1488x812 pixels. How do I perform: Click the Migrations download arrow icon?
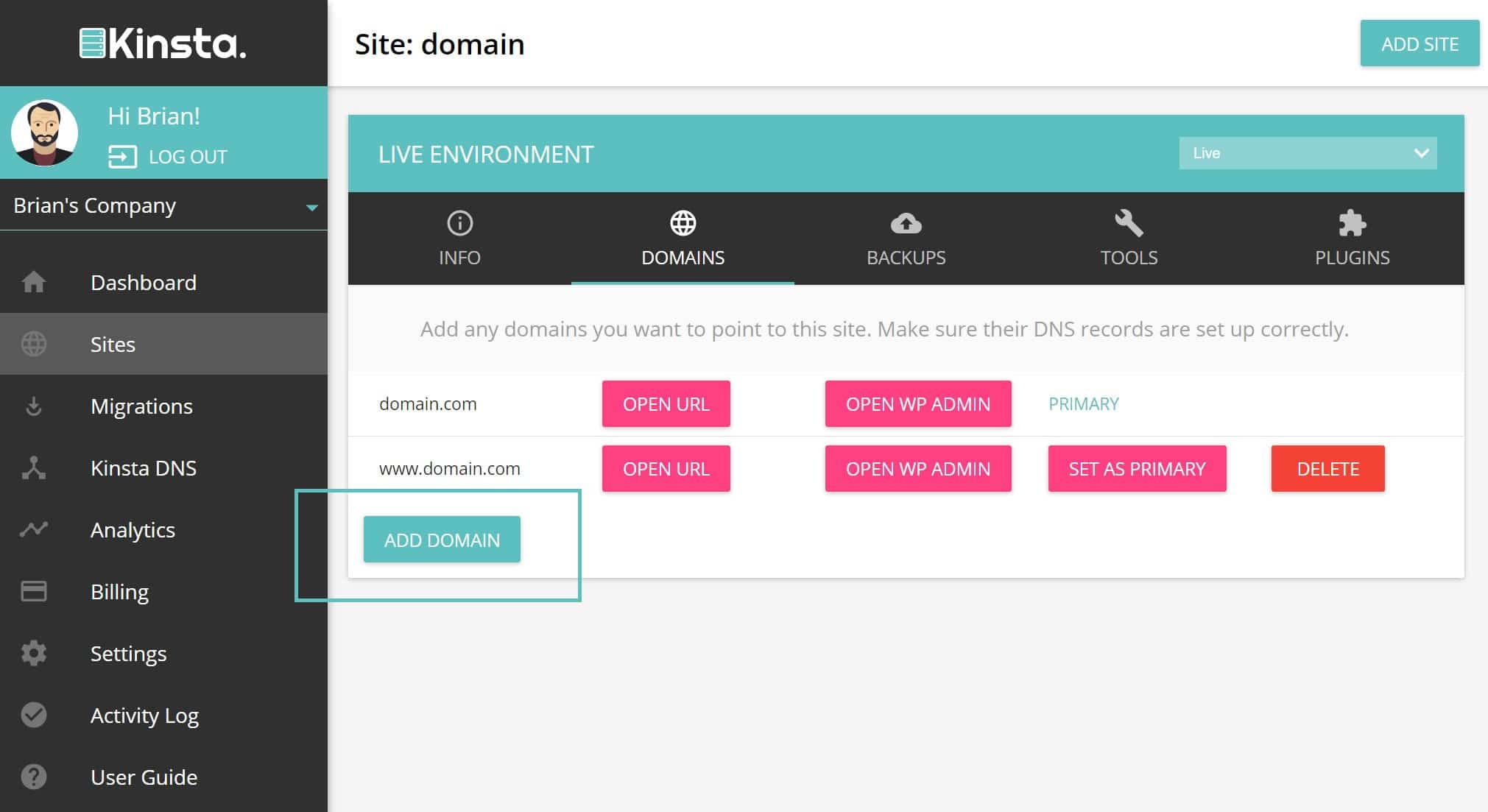(x=34, y=406)
